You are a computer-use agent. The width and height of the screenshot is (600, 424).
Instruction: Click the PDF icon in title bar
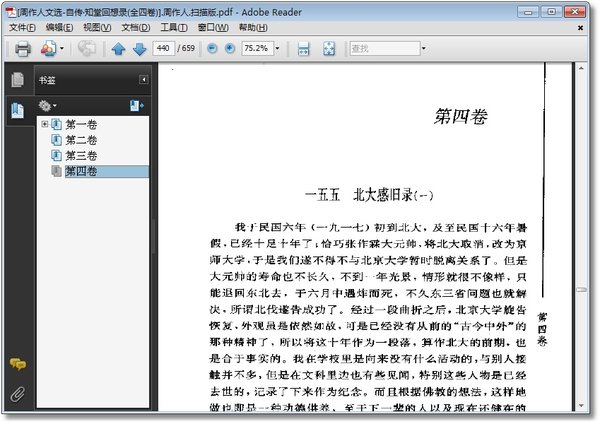point(11,12)
